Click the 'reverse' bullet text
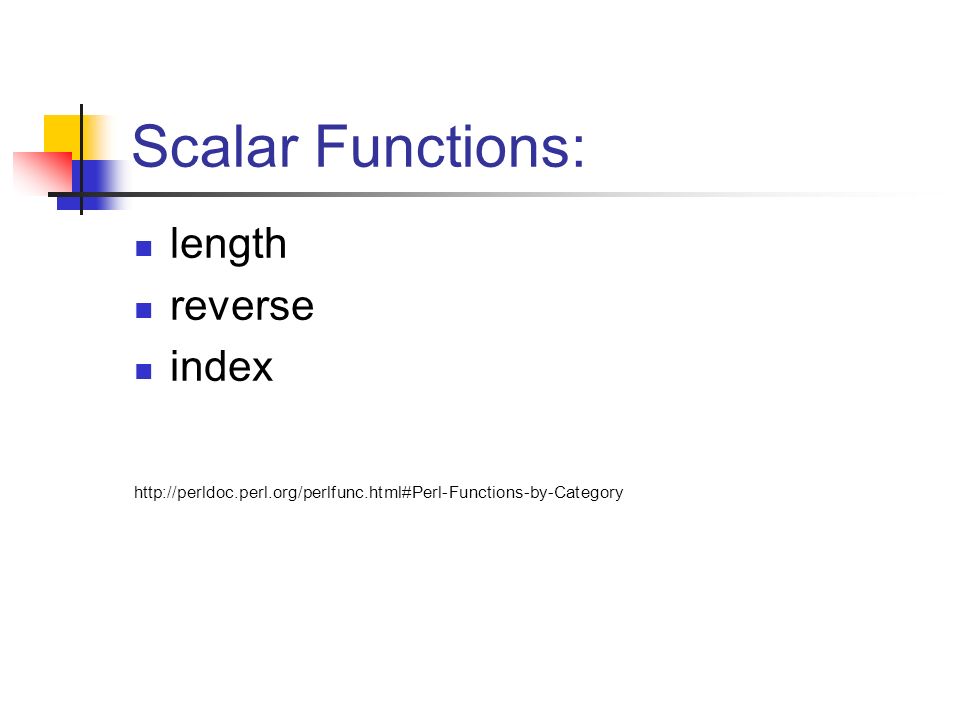 (x=242, y=306)
